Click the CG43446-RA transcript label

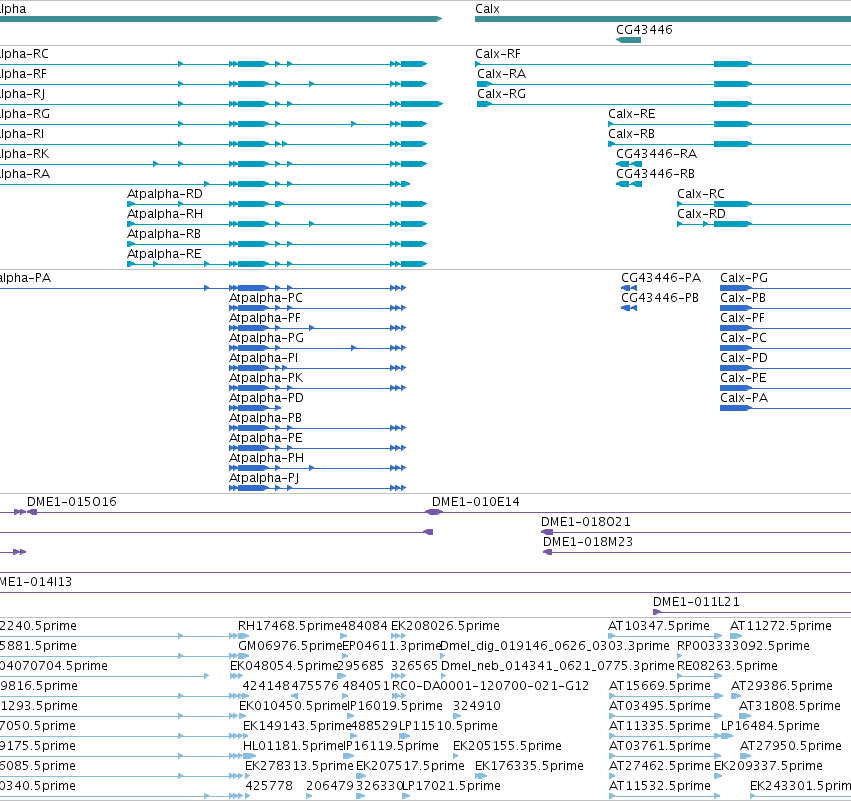656,154
